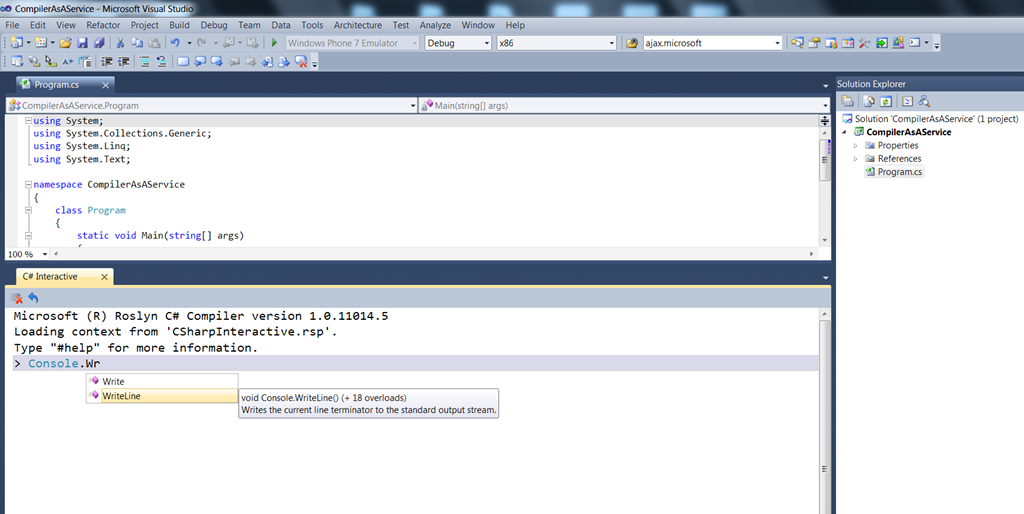This screenshot has width=1024, height=514.
Task: Click the C# Interactive vertical scrollbar
Action: point(825,411)
